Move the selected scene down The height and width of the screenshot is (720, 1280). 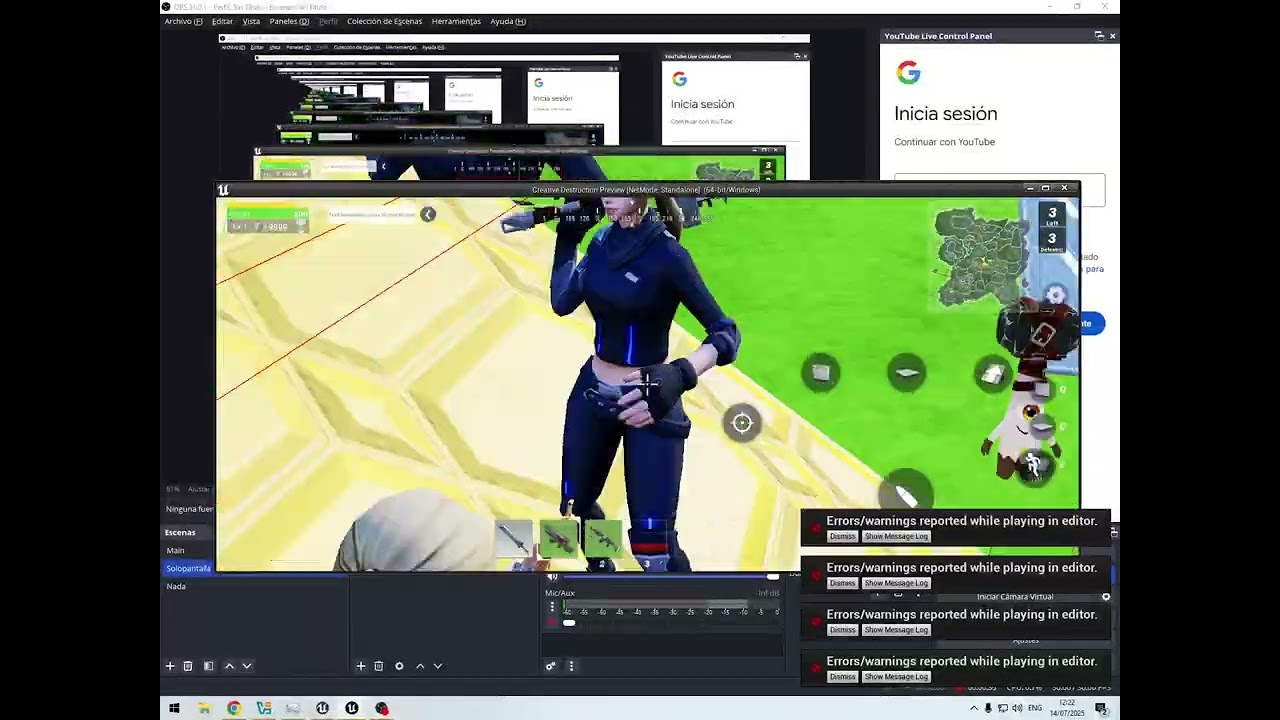click(247, 666)
